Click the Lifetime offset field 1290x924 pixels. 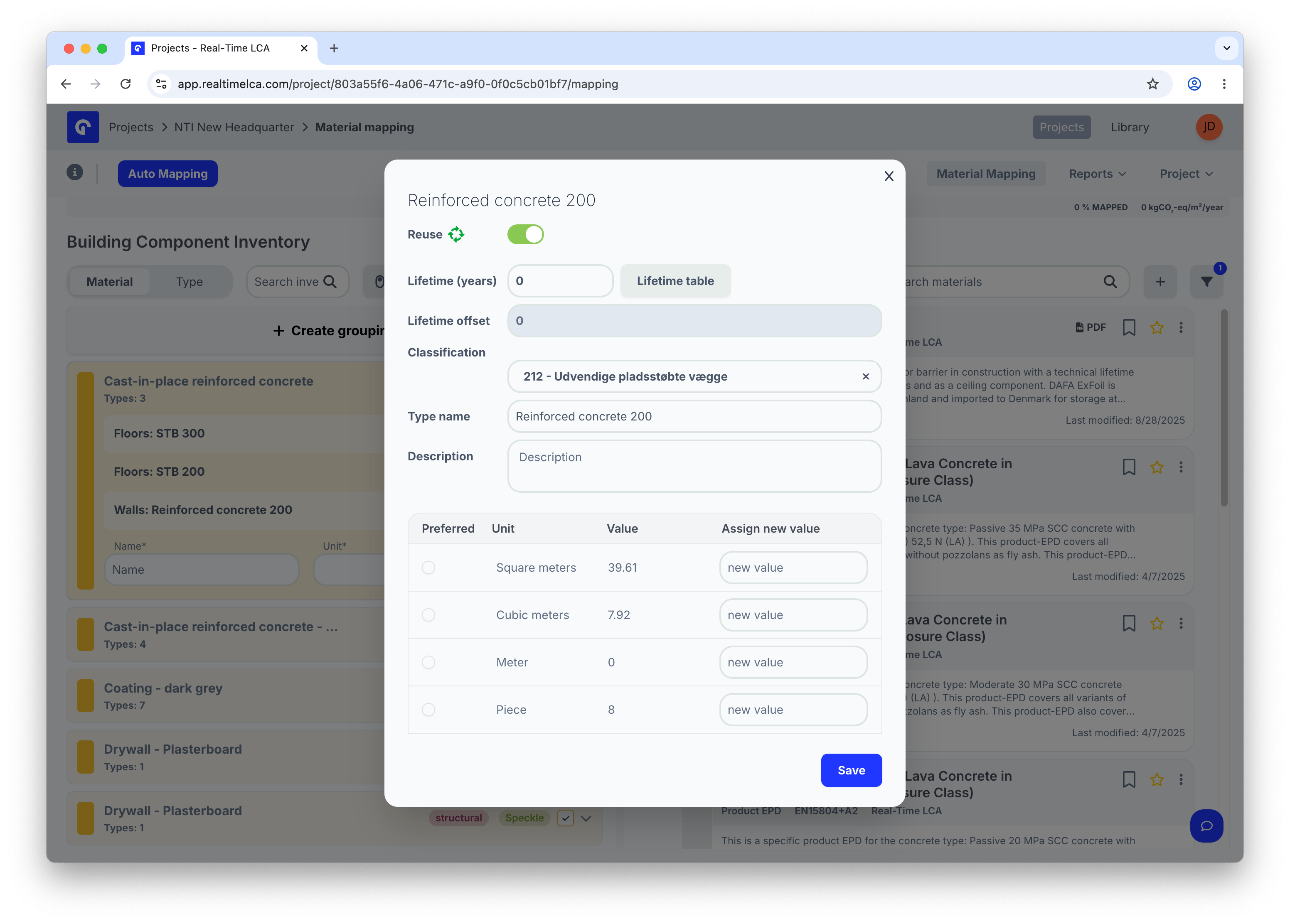click(x=694, y=321)
